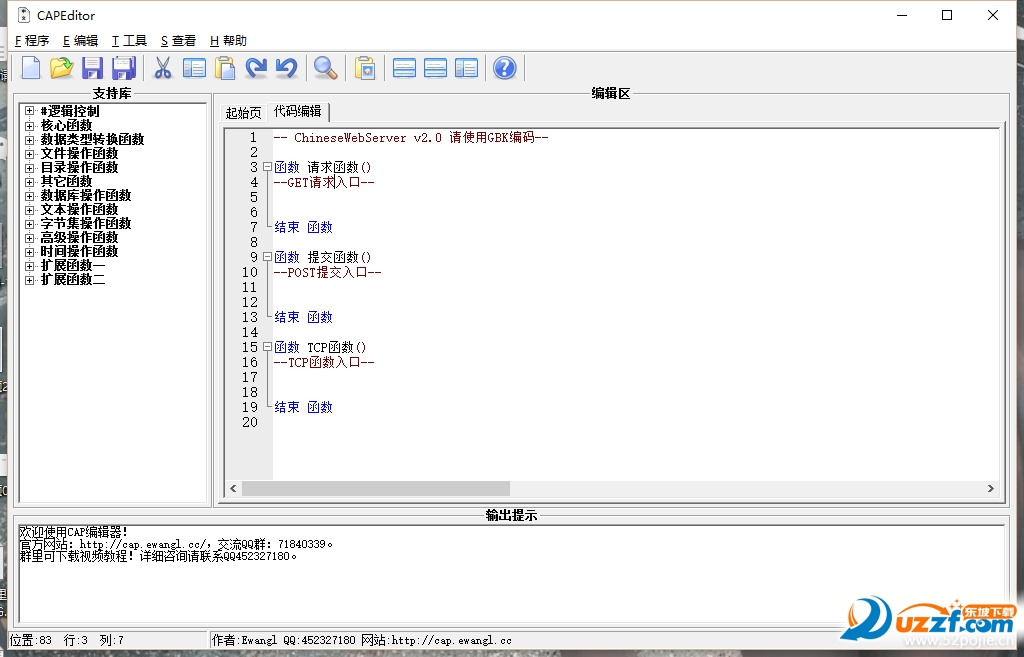The width and height of the screenshot is (1024, 657).
Task: Collapse the 请求函数 code fold on line 3
Action: point(267,167)
